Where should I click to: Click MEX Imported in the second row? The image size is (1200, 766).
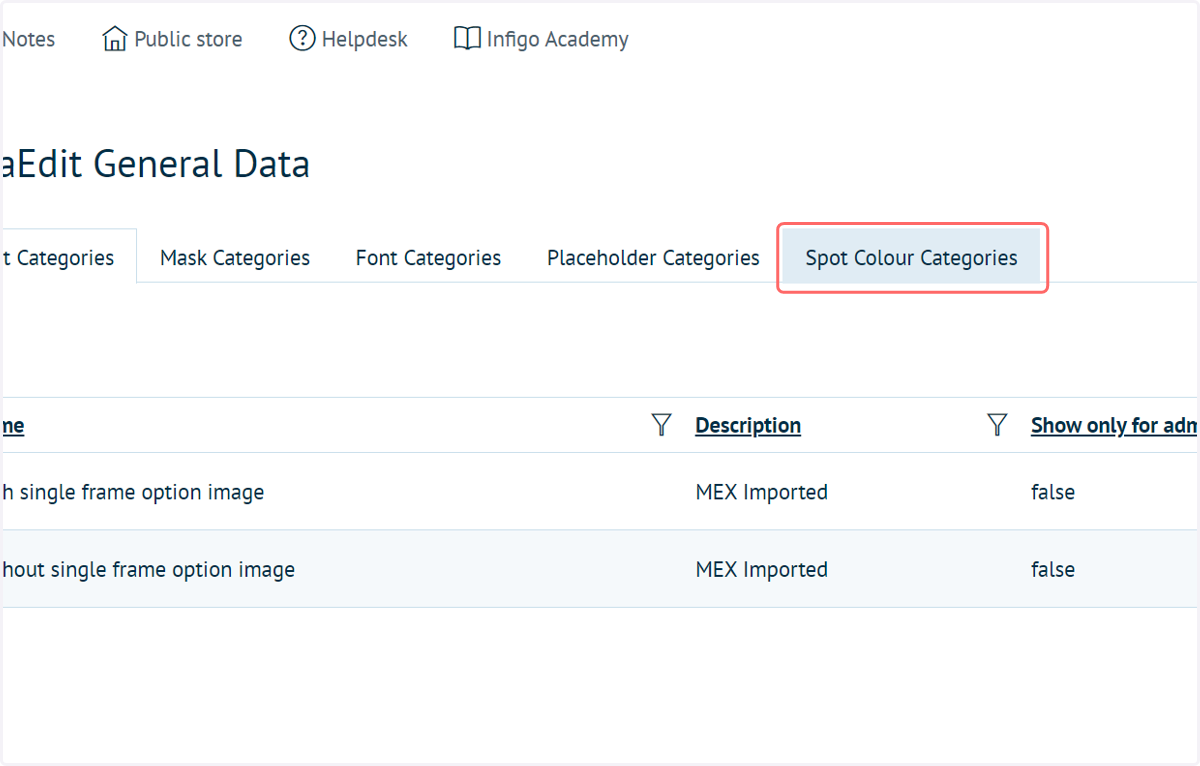click(762, 570)
